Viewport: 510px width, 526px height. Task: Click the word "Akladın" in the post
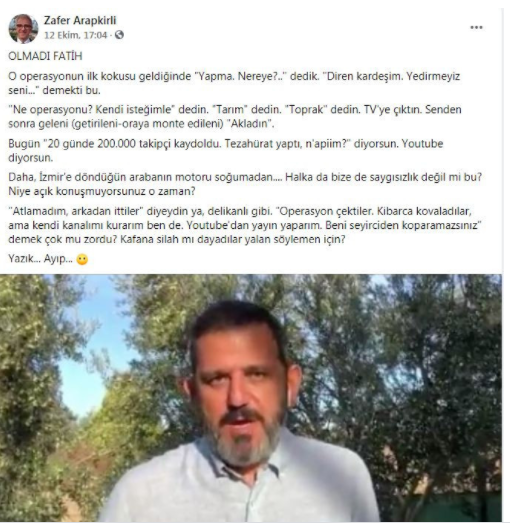[x=251, y=123]
